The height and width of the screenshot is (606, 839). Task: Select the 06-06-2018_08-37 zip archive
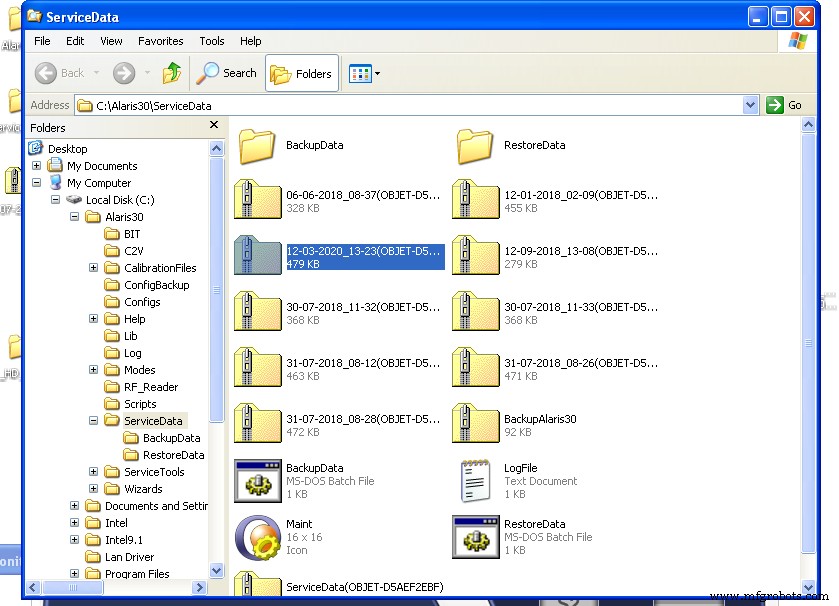(257, 201)
